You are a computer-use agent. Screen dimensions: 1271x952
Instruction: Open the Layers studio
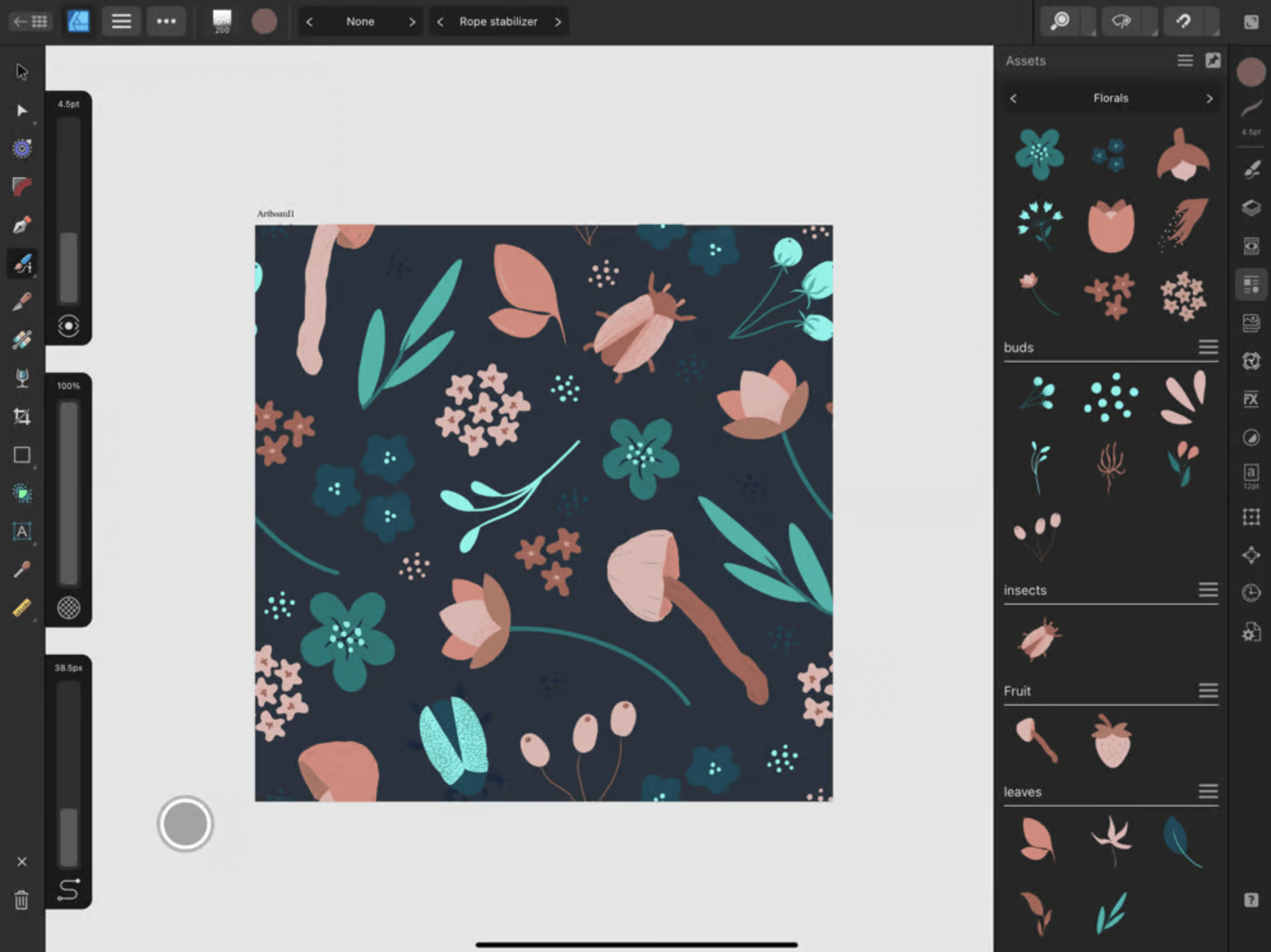click(x=1251, y=208)
